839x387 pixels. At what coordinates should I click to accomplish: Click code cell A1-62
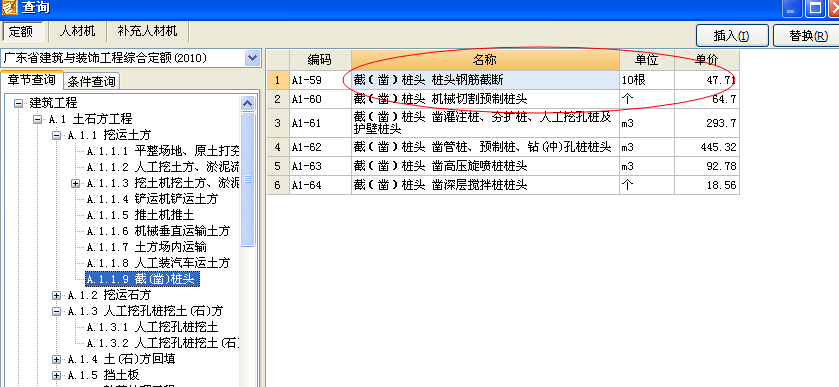(x=320, y=147)
